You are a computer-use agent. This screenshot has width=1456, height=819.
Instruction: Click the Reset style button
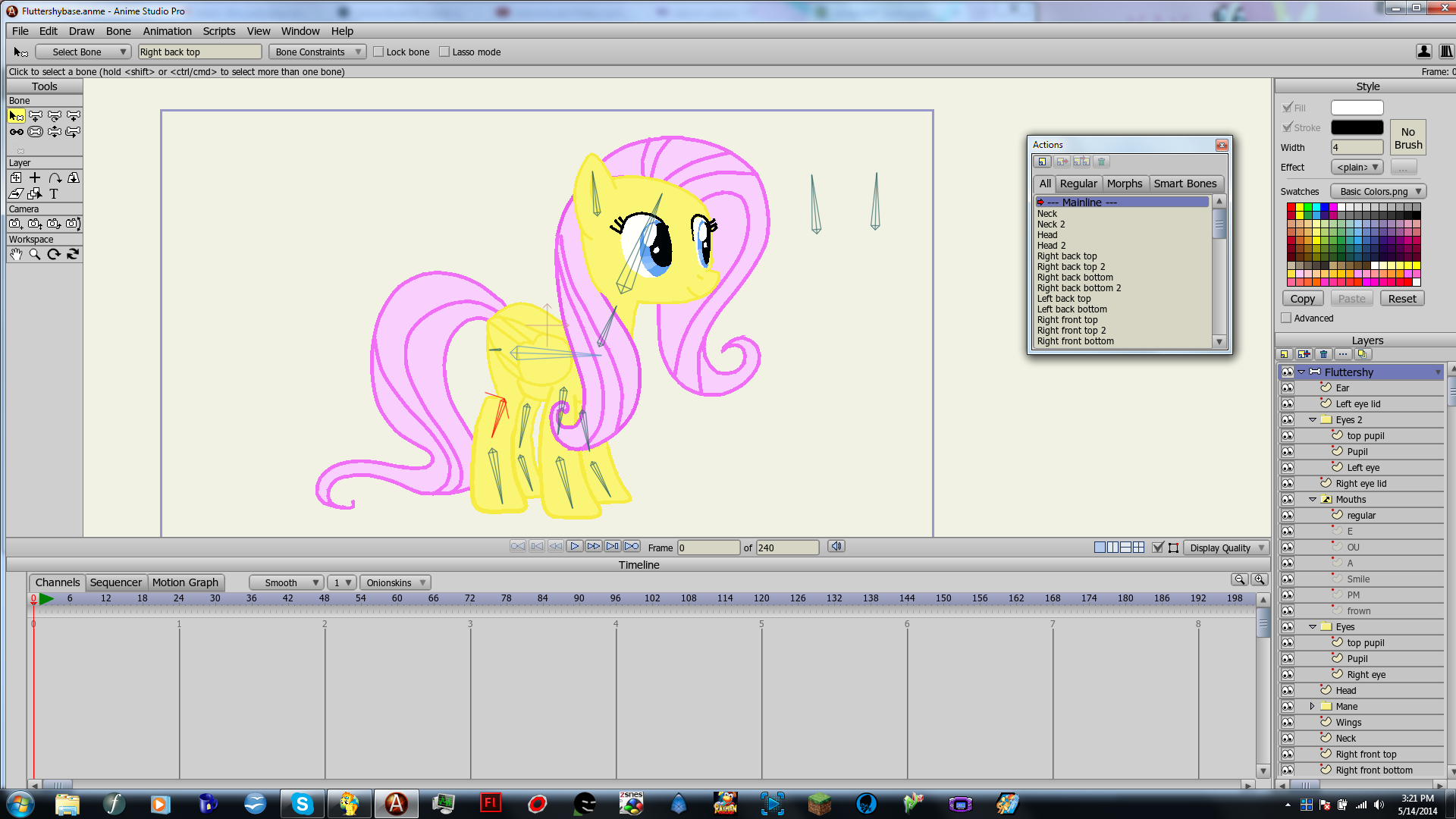(x=1402, y=299)
